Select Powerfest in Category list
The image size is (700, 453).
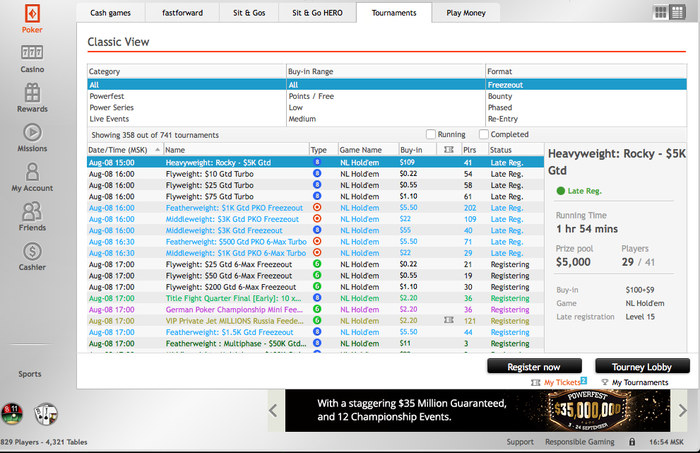coord(187,96)
